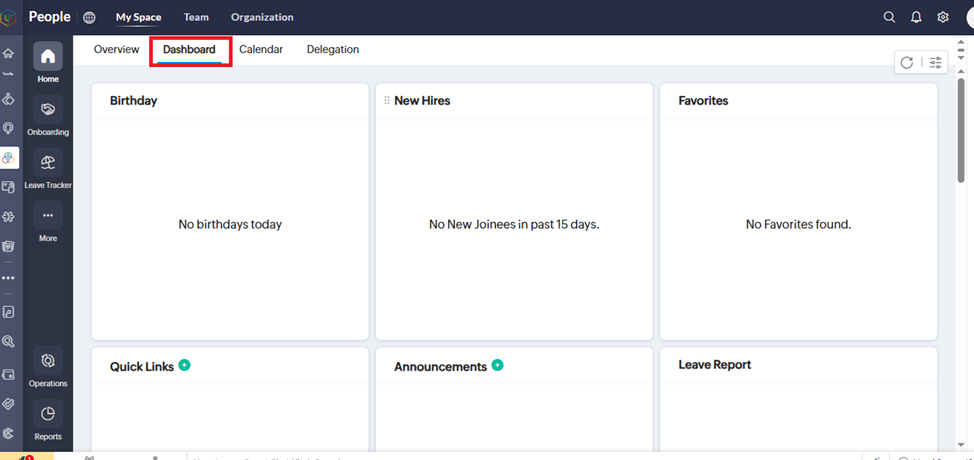Image resolution: width=974 pixels, height=460 pixels.
Task: Open the Home sidebar icon
Action: [x=48, y=57]
